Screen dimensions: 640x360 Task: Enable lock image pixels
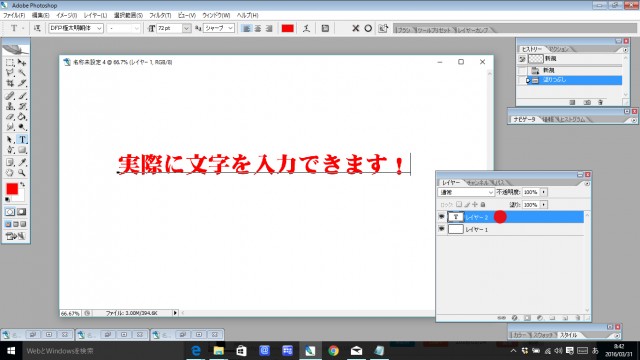click(467, 204)
